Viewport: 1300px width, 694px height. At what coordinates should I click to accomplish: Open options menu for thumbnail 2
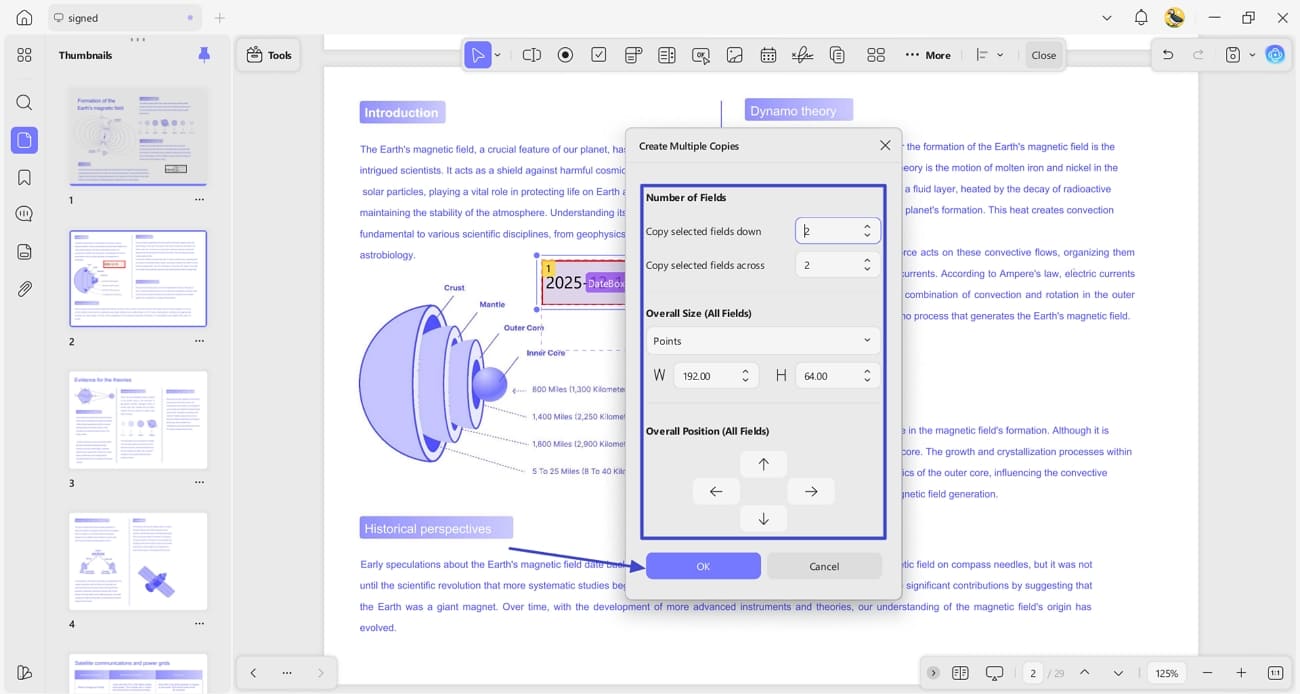199,341
